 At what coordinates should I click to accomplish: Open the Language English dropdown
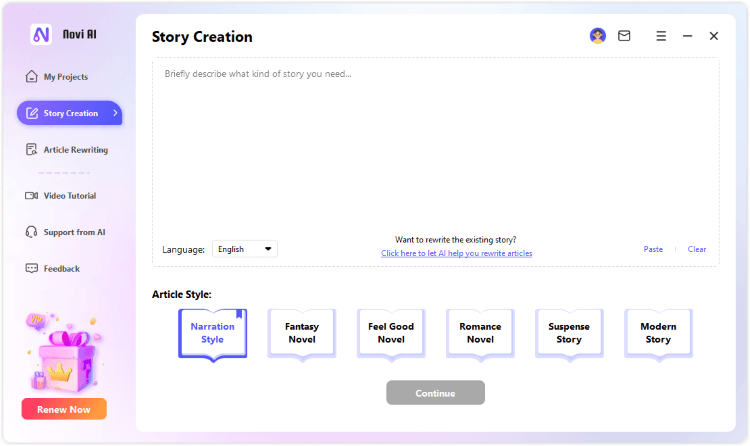coord(244,249)
